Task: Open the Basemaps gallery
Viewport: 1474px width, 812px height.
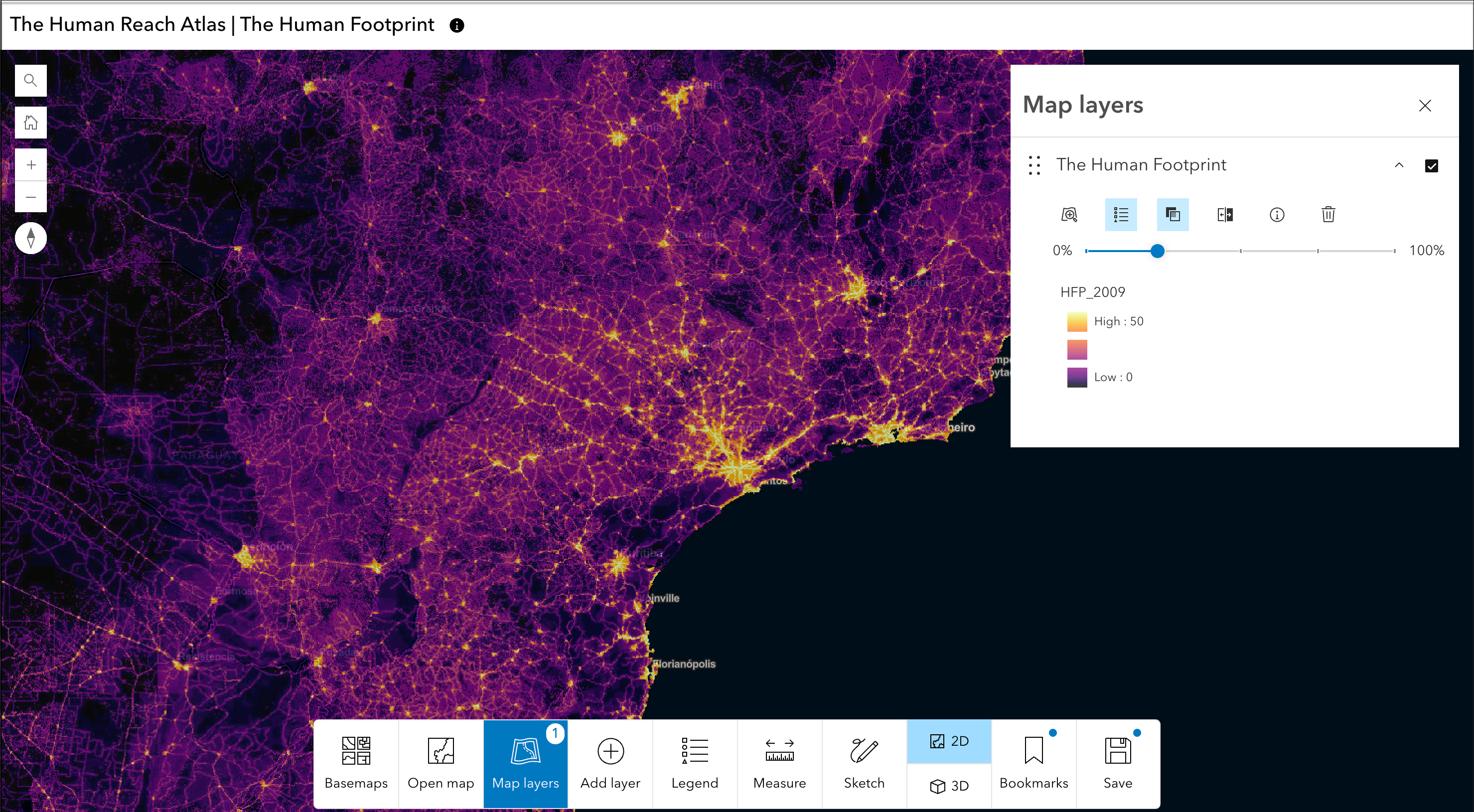Action: 355,764
